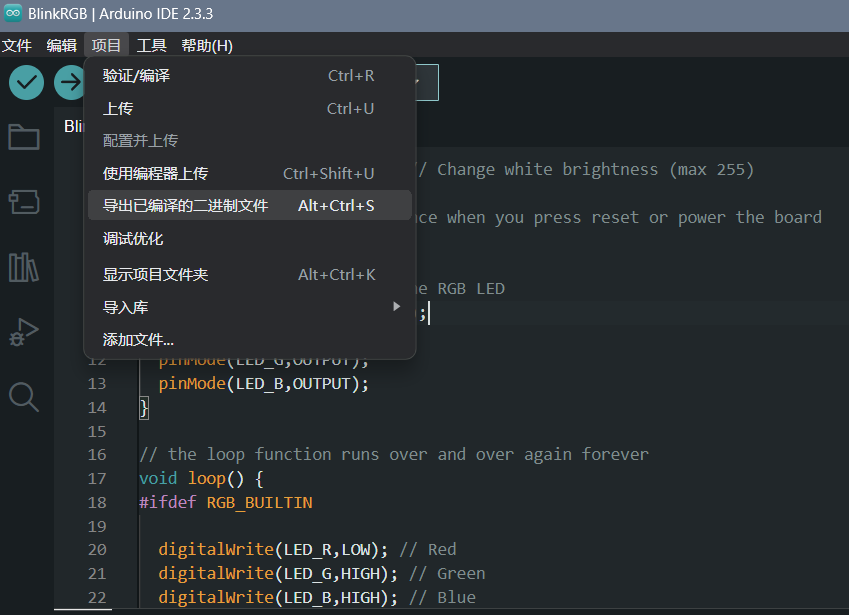Select 验证/编译 from the menu
The height and width of the screenshot is (615, 849).
[x=250, y=76]
